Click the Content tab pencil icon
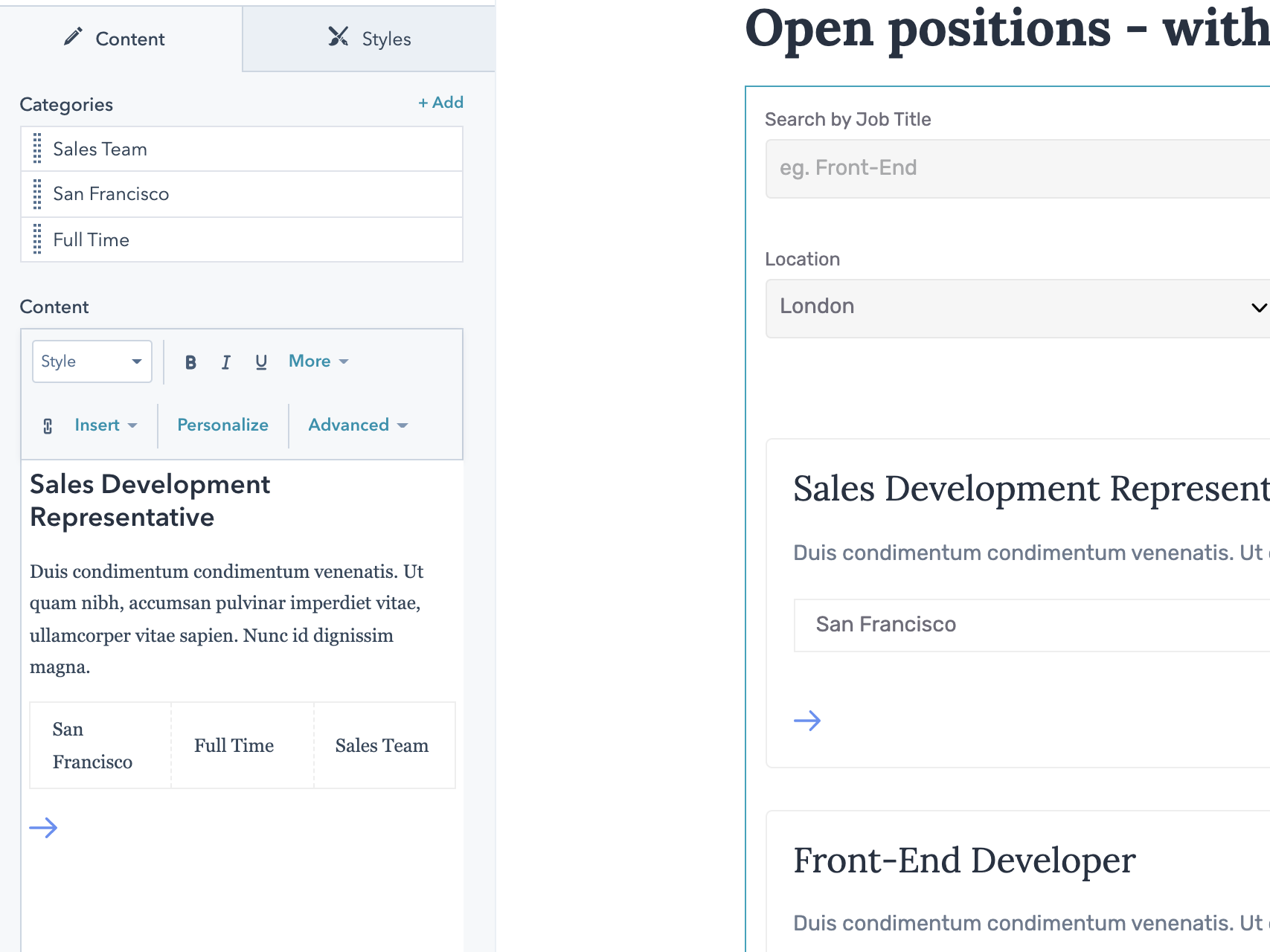This screenshot has width=1270, height=952. [x=73, y=38]
